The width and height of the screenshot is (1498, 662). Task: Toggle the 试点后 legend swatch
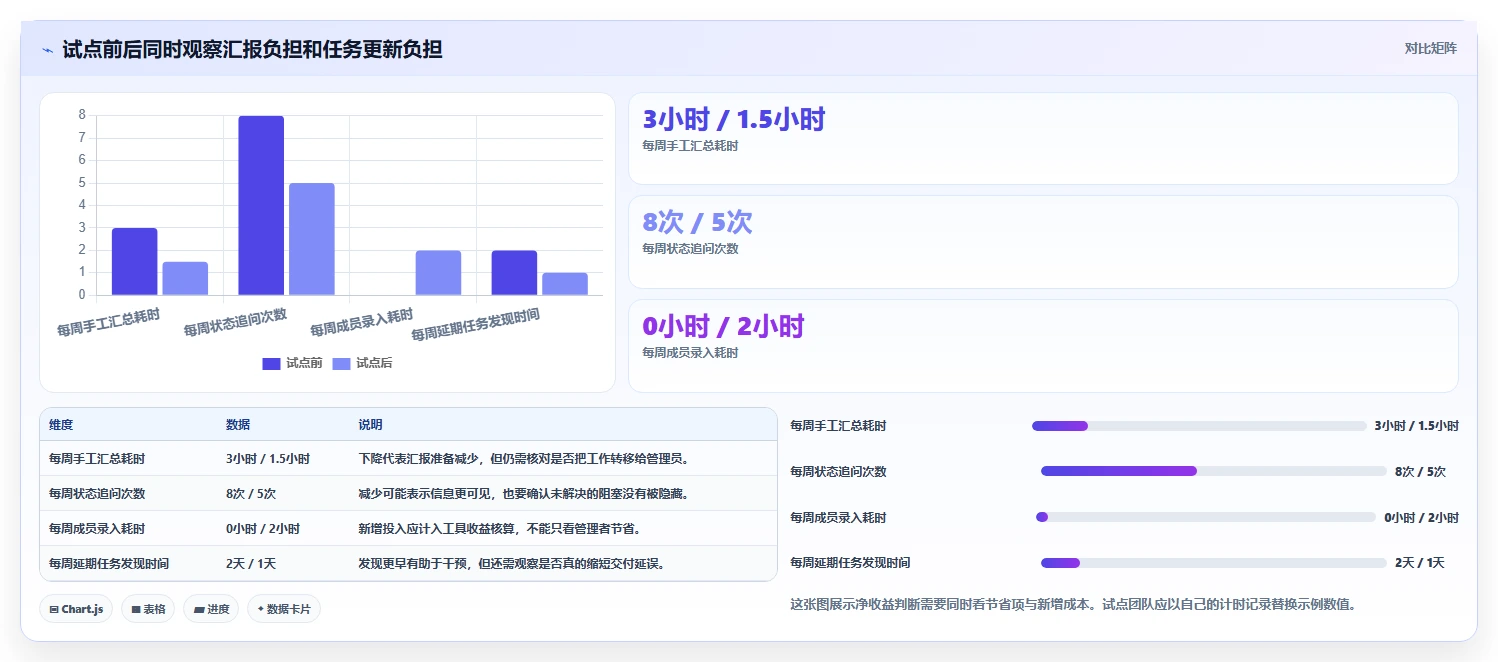tap(341, 363)
